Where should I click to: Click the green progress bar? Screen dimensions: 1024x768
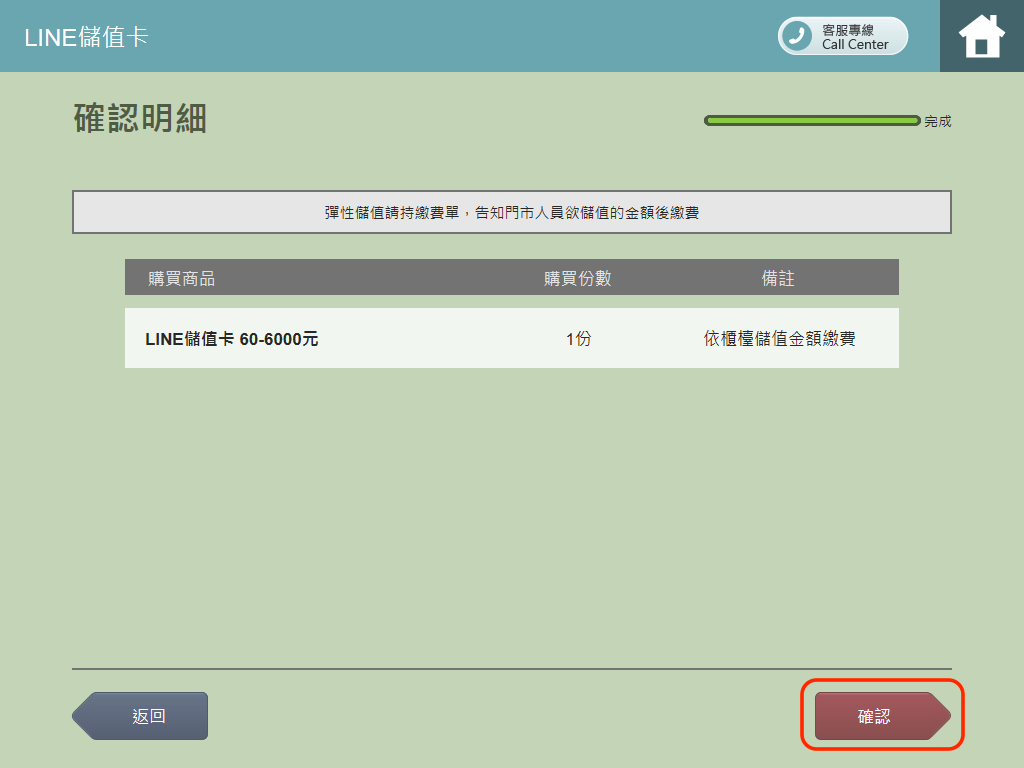click(x=812, y=121)
